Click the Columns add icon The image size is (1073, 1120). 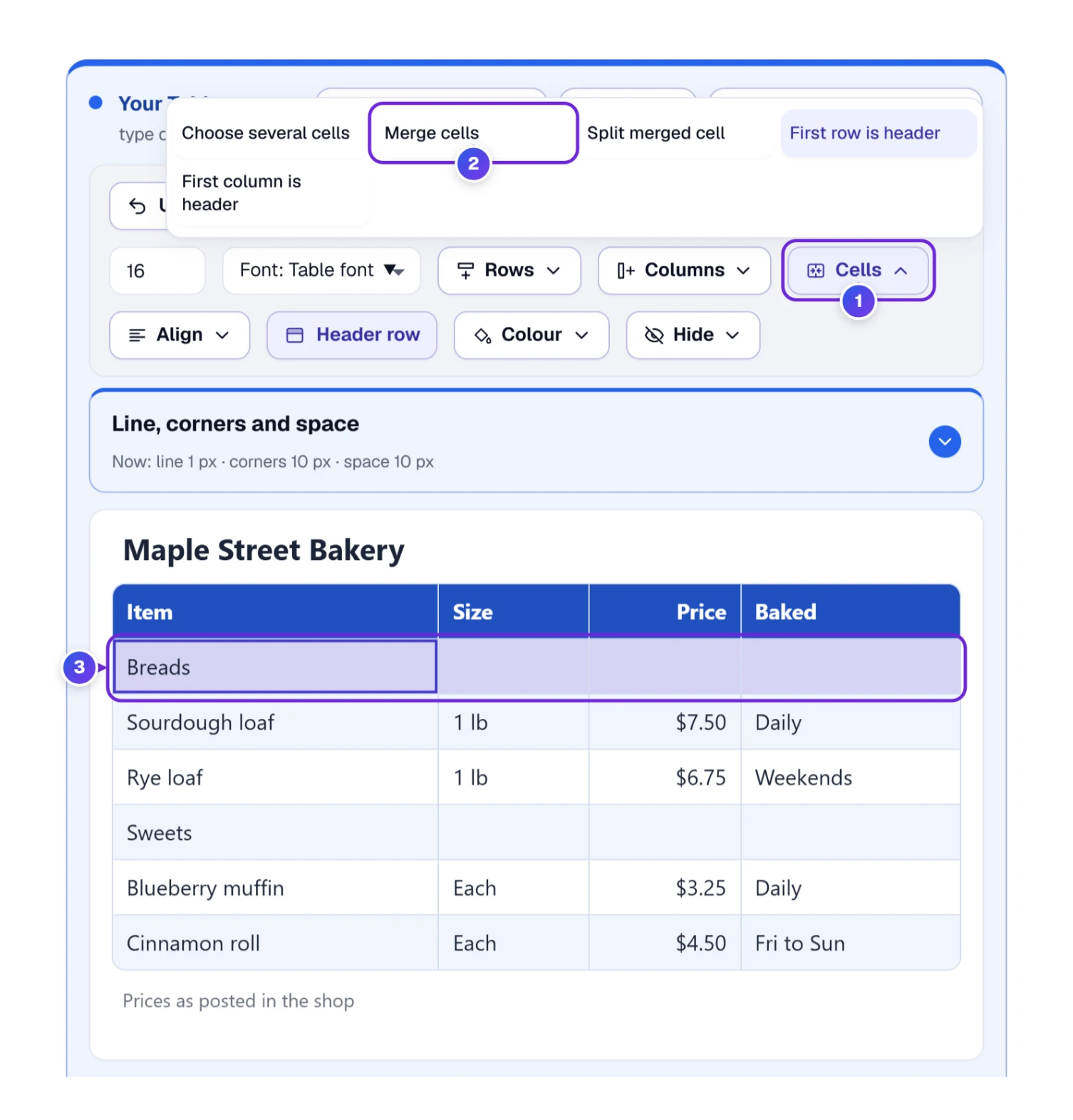click(x=626, y=271)
